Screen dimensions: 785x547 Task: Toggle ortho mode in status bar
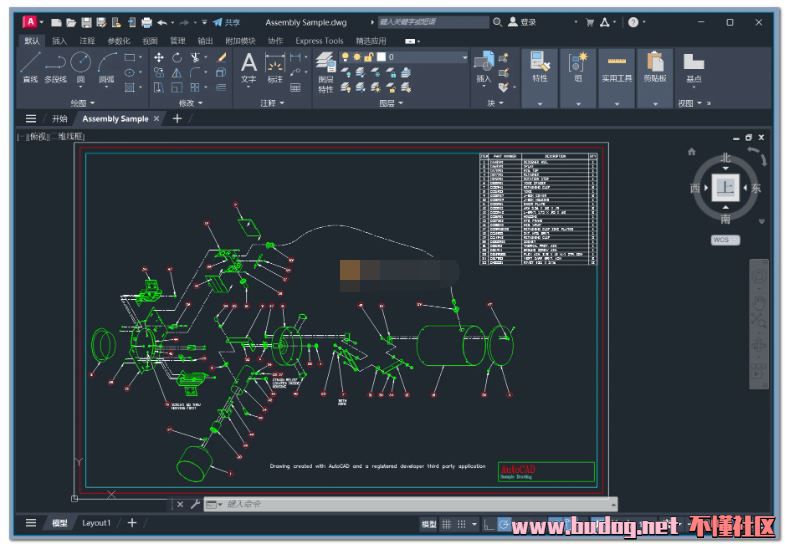tap(489, 524)
